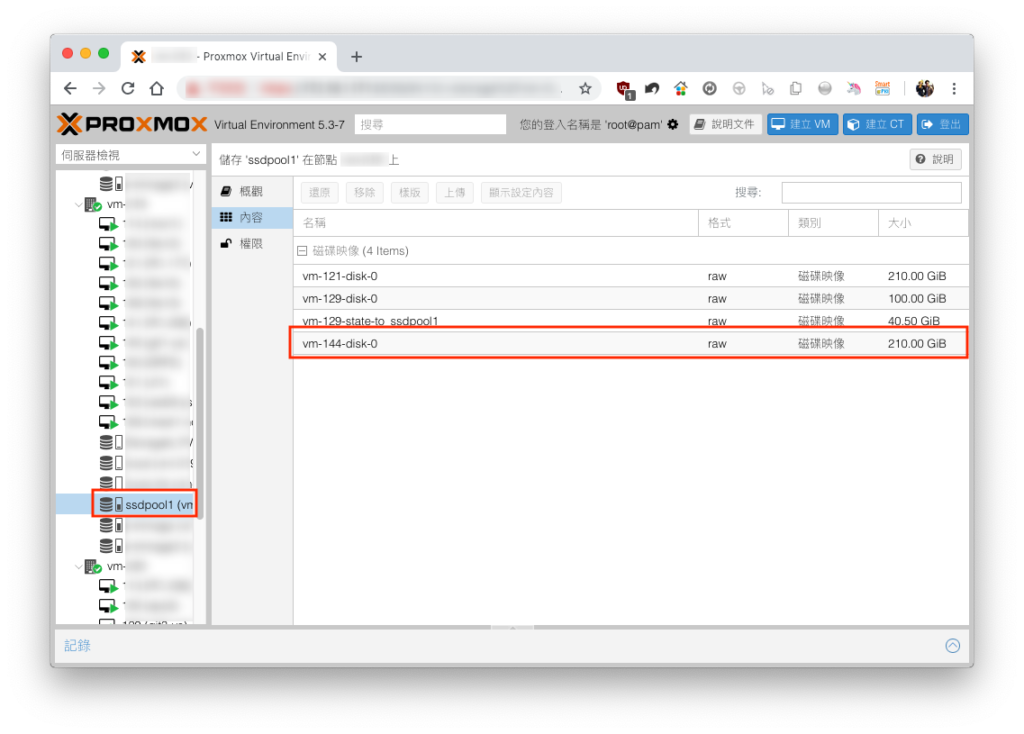Screen dimensions: 1024x734
Task: Collapse the first vm- node in tree
Action: [x=78, y=204]
